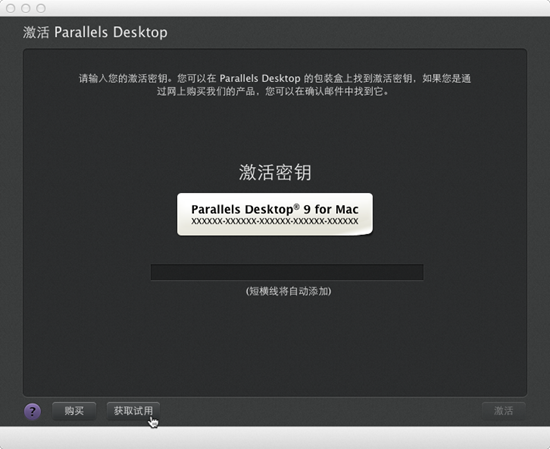Click the registered trademark symbol after Desktop
Screen dimensions: 550x449
click(297, 206)
